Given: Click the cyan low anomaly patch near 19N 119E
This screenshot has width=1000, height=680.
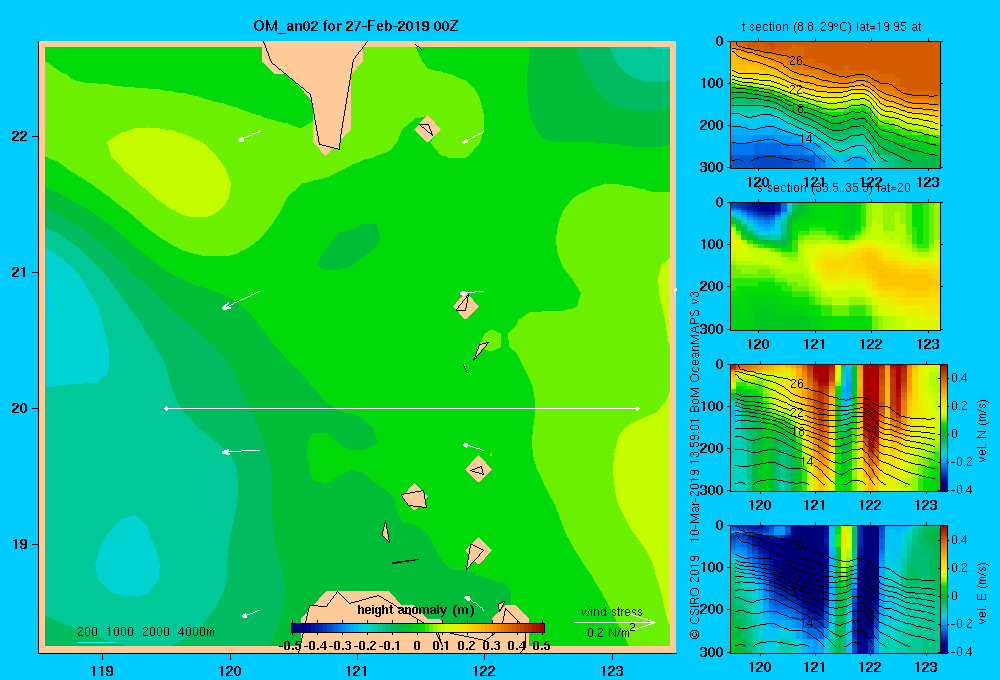Looking at the screenshot, I should pos(128,556).
